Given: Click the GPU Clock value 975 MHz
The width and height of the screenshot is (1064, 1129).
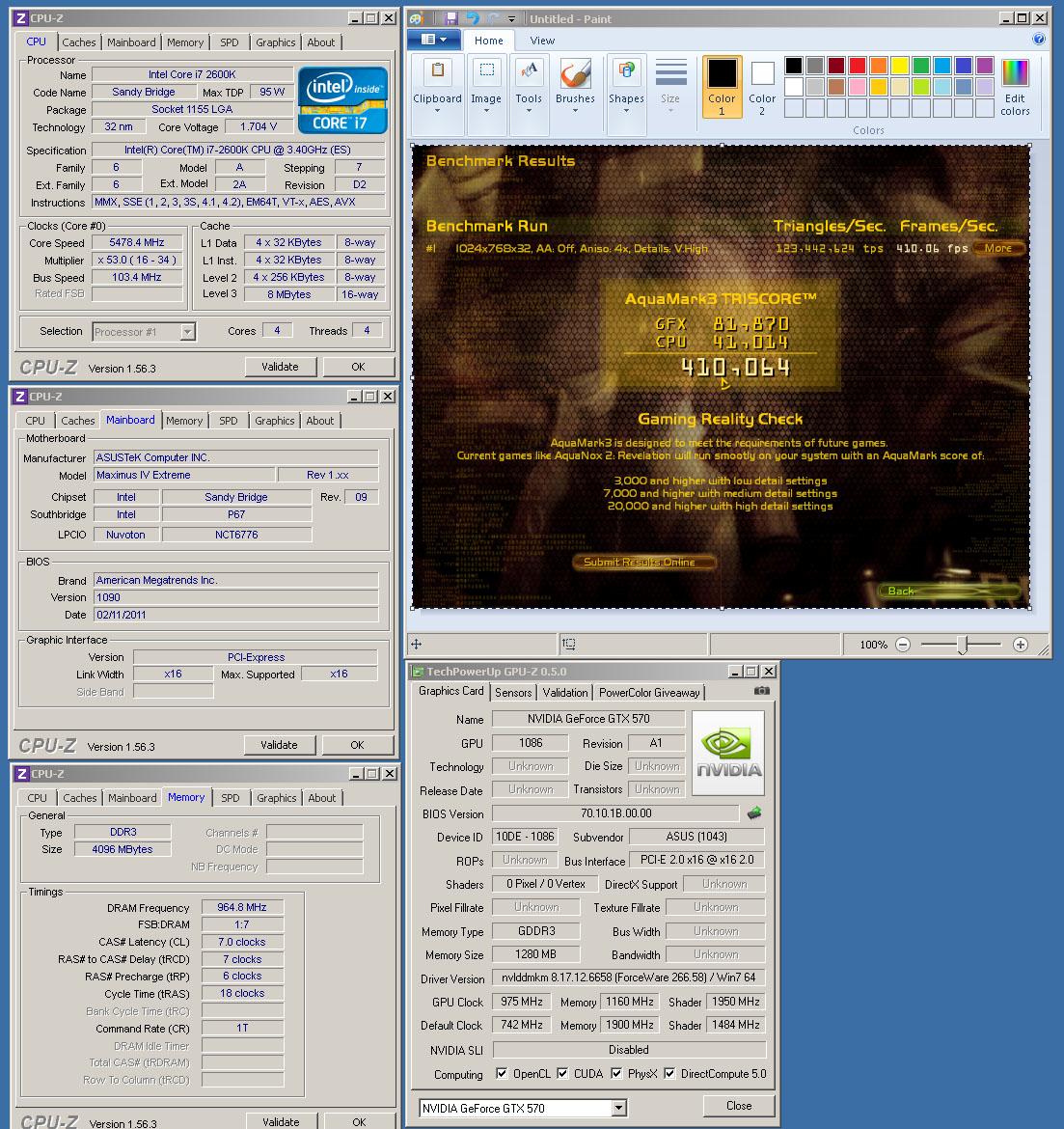Looking at the screenshot, I should pyautogui.click(x=521, y=1002).
